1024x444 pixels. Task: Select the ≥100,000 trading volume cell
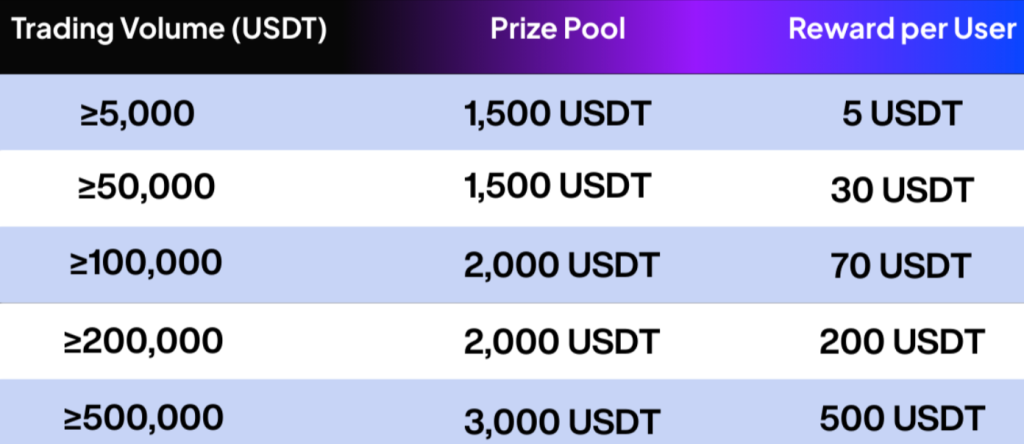[146, 263]
